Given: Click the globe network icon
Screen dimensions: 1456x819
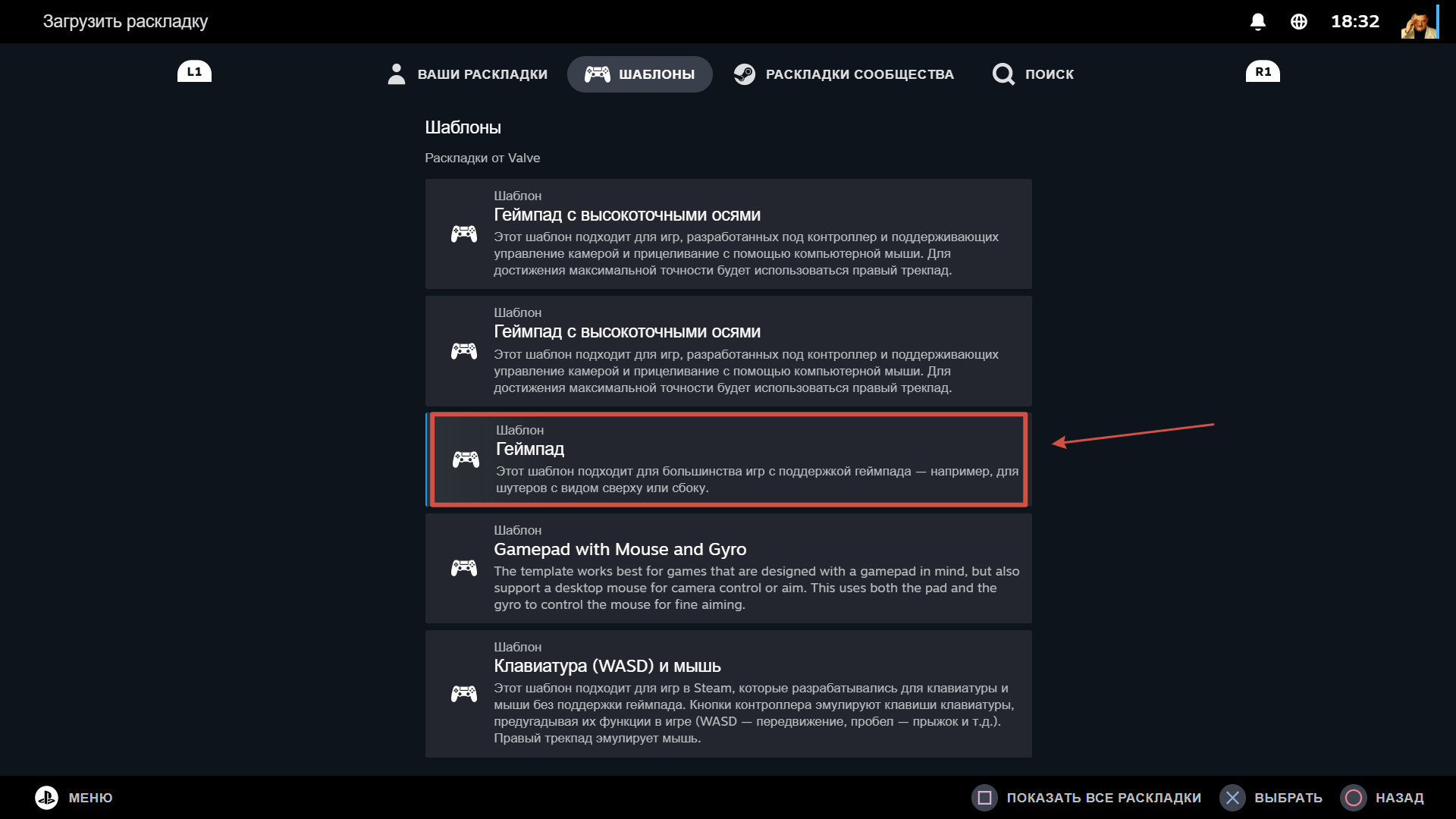Looking at the screenshot, I should 1298,21.
